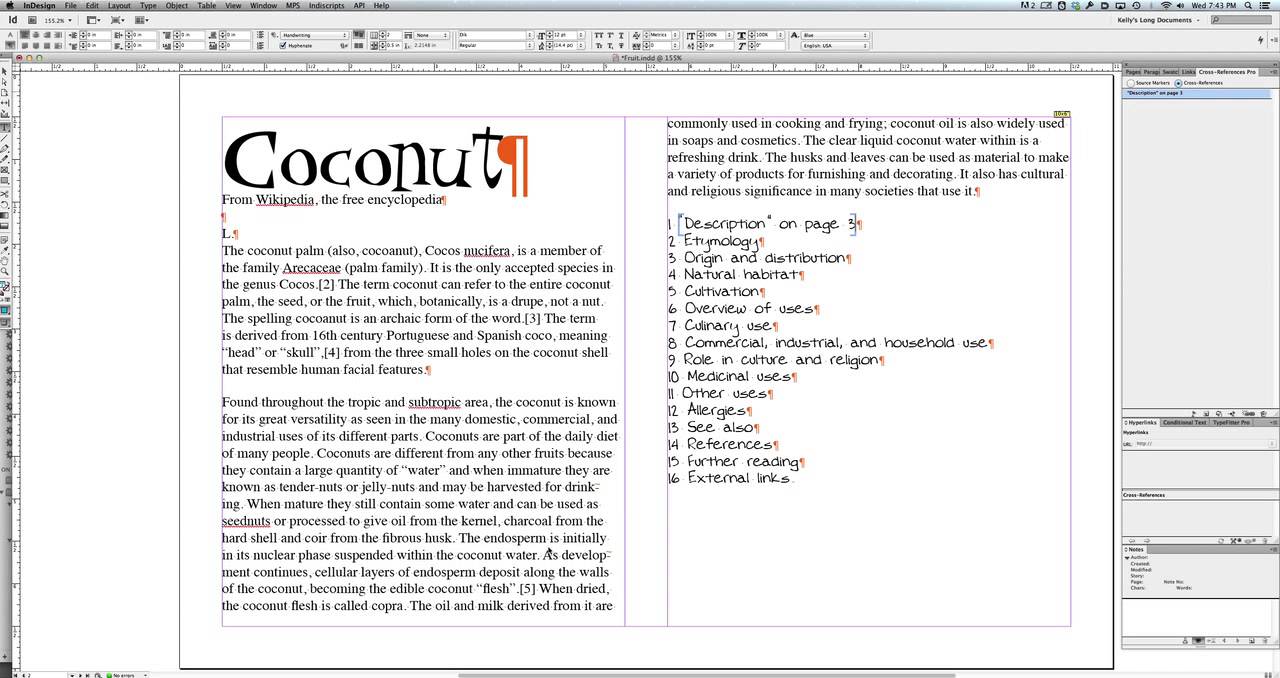Switch to paragraph formatting controls
Viewport: 1280px width, 678px height.
[11, 45]
